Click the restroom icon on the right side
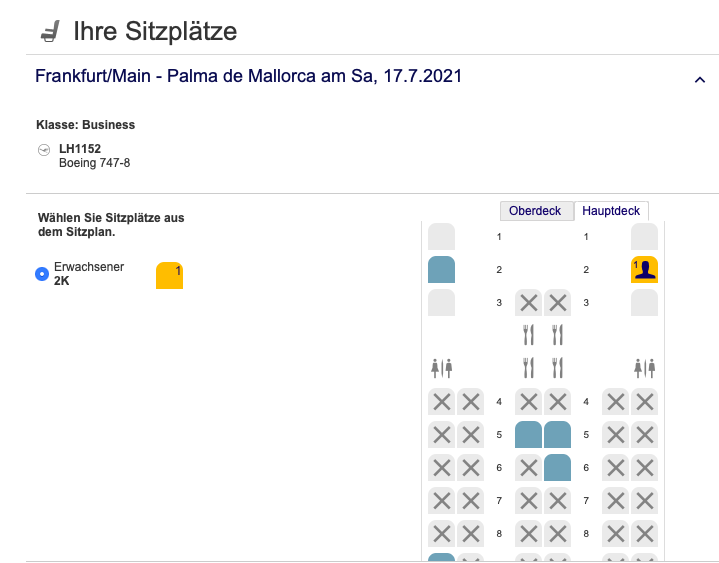The image size is (719, 563). click(x=644, y=367)
